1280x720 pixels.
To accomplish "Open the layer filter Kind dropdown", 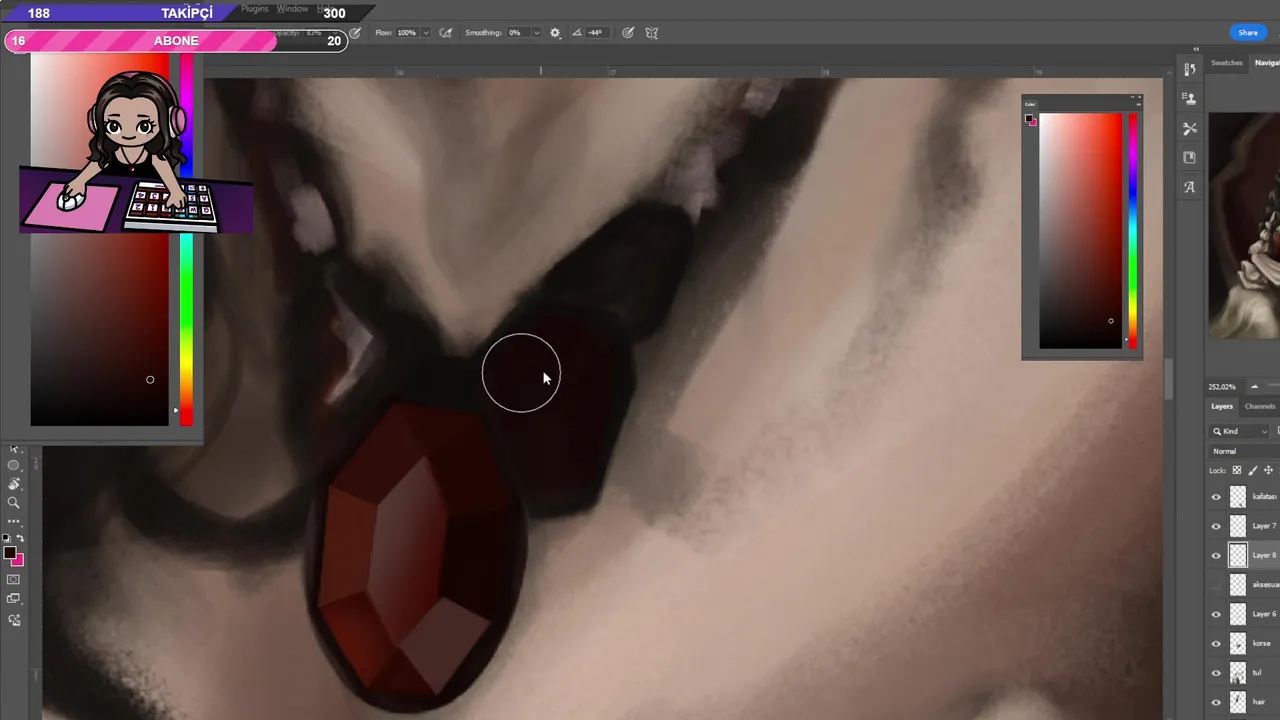I will pos(1240,431).
